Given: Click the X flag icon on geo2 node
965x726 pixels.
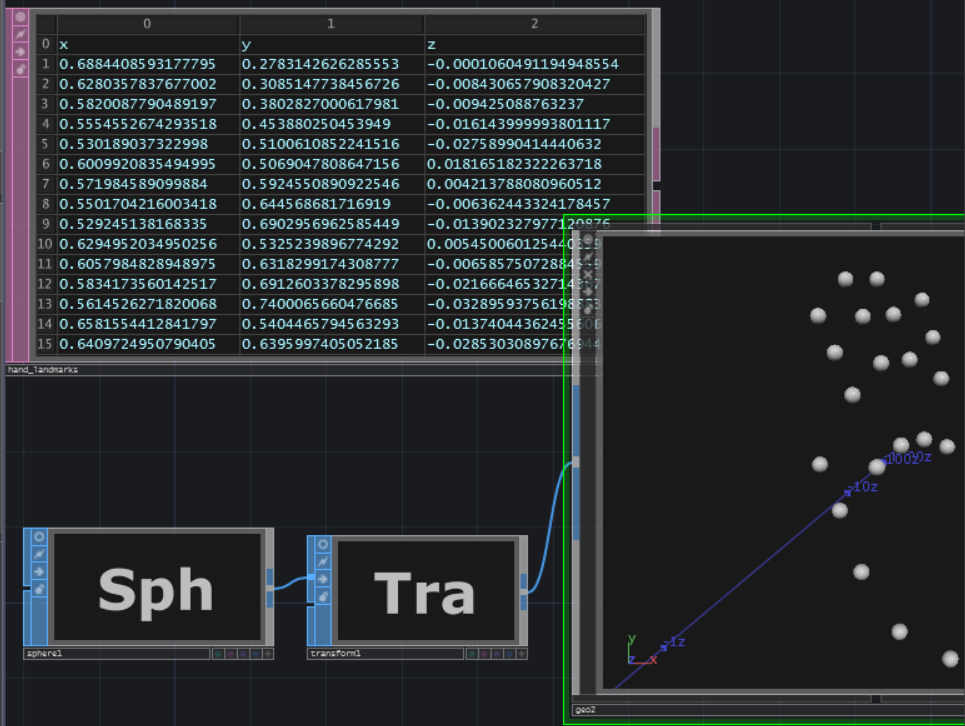Looking at the screenshot, I should (588, 274).
